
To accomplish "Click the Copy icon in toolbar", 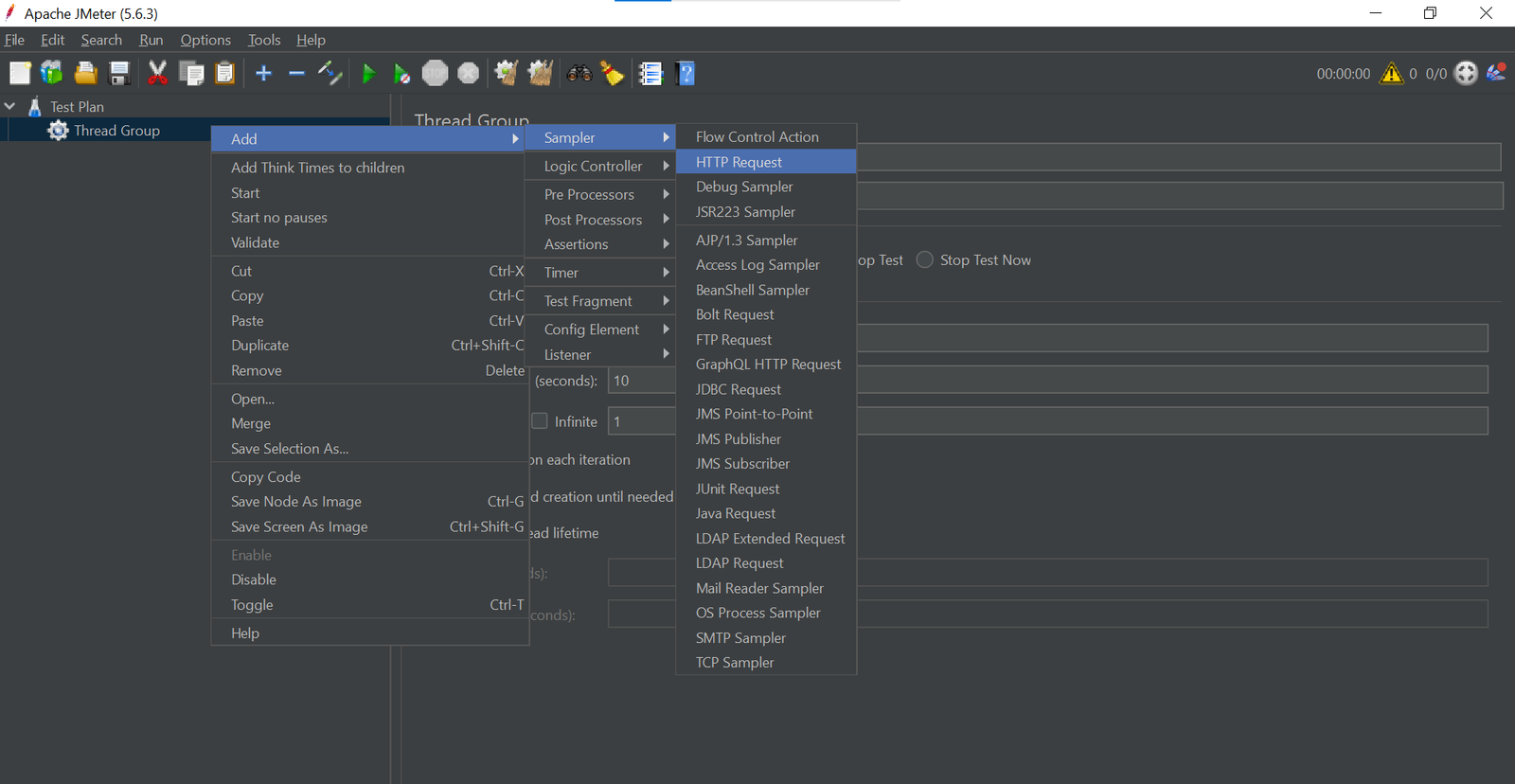I will click(x=191, y=73).
